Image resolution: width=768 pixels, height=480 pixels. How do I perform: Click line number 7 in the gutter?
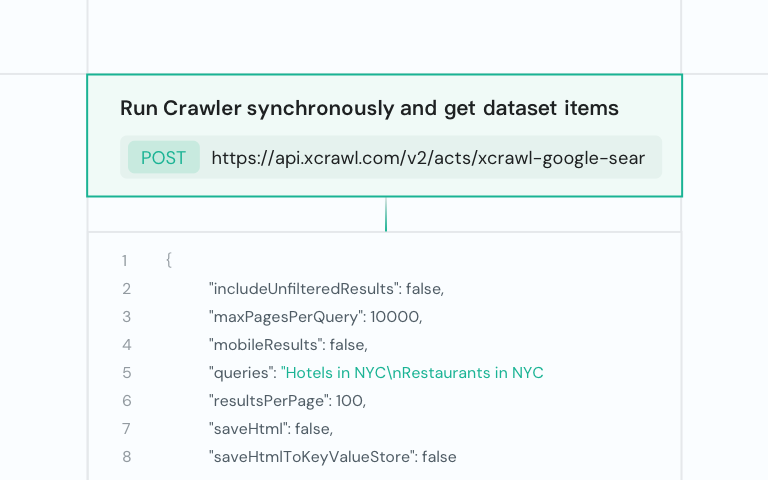(126, 429)
